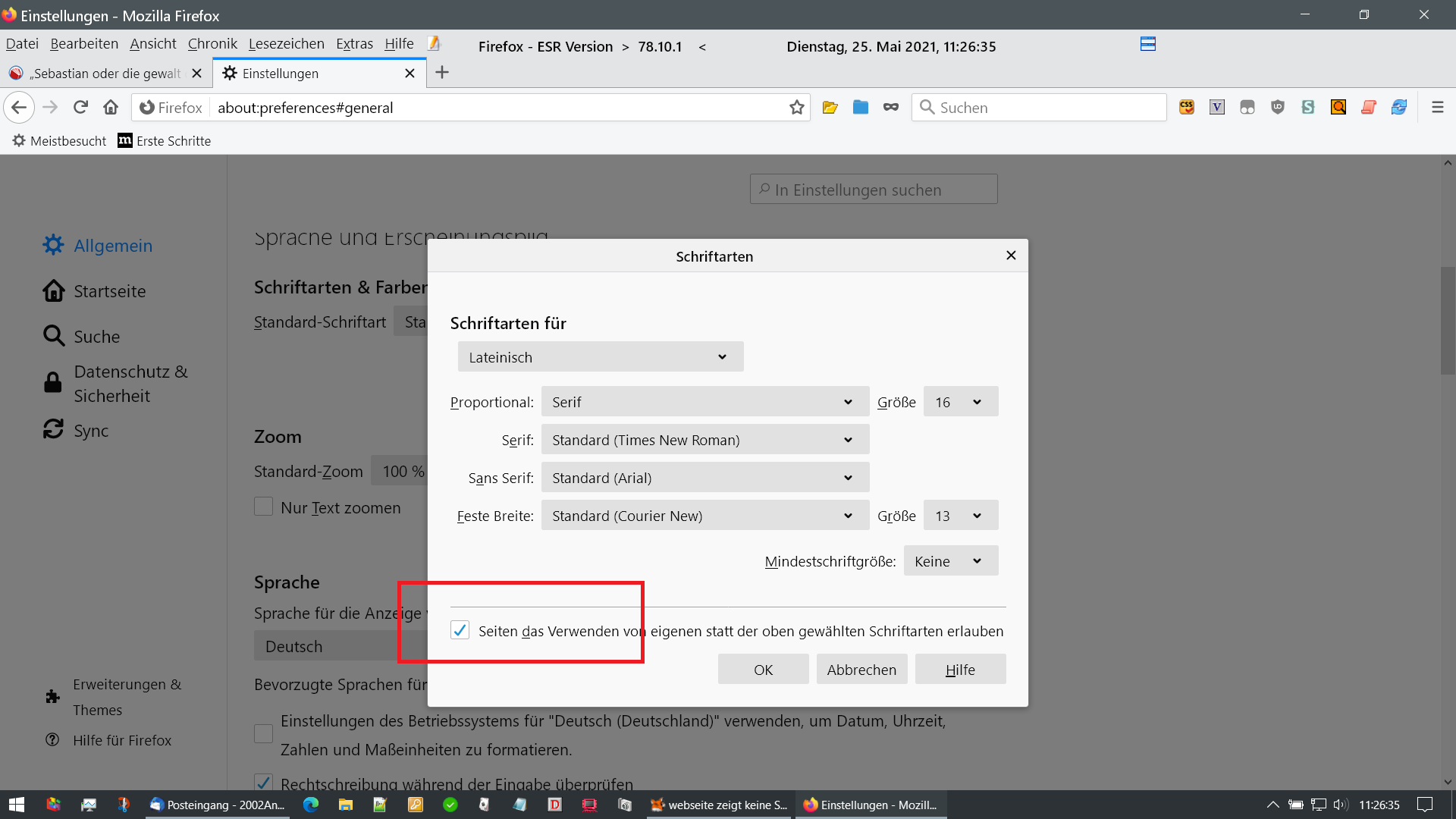The height and width of the screenshot is (819, 1456).
Task: Click the back navigation arrow
Action: (20, 108)
